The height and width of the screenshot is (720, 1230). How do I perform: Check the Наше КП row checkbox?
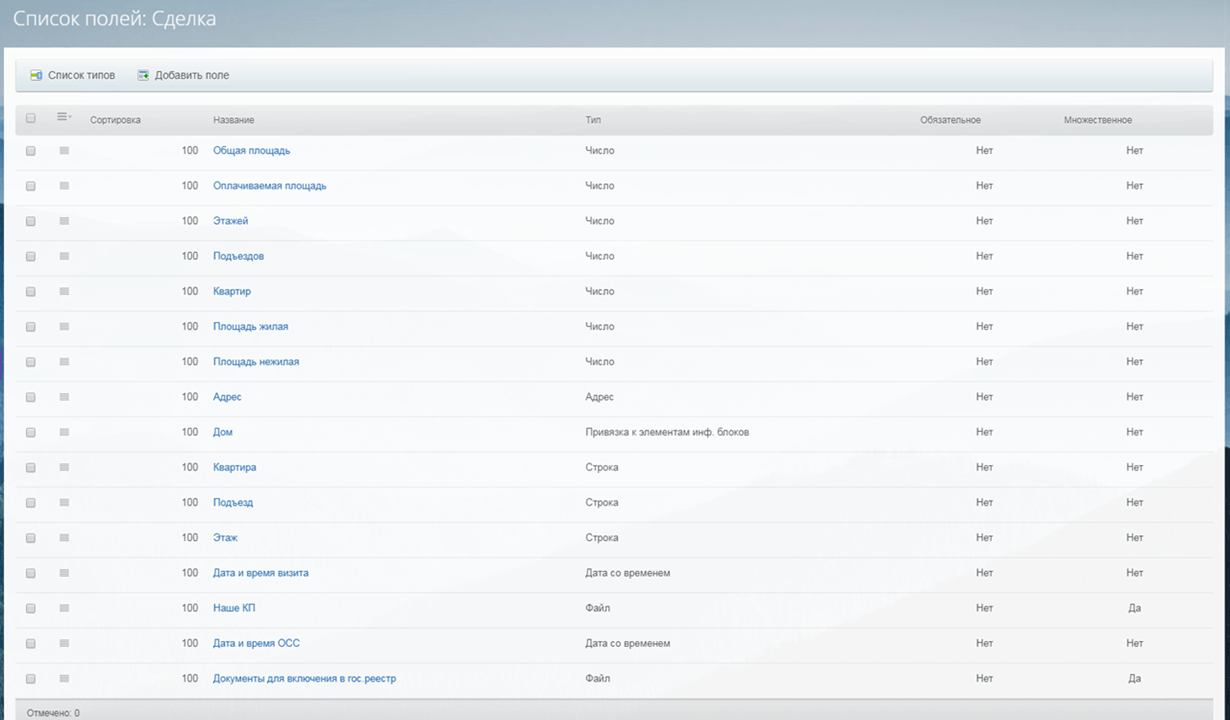point(31,608)
